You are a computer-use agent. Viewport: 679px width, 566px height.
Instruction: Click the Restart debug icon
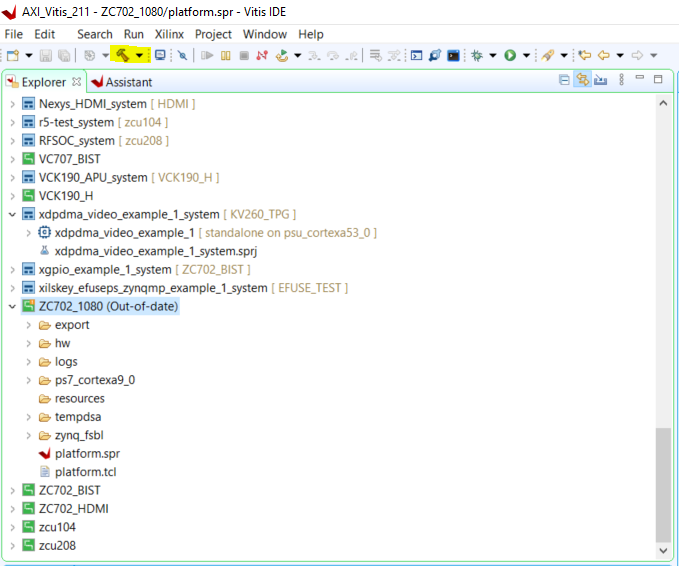point(282,55)
